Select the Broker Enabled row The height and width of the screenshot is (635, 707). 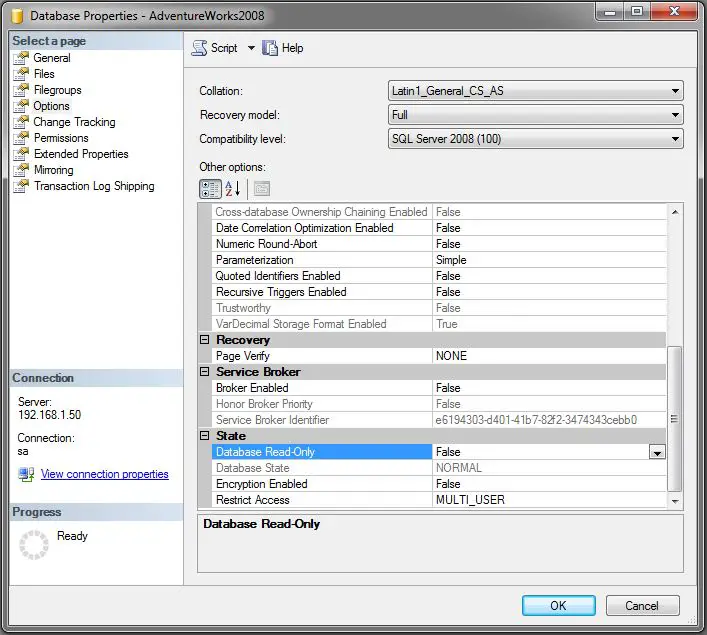(439, 388)
